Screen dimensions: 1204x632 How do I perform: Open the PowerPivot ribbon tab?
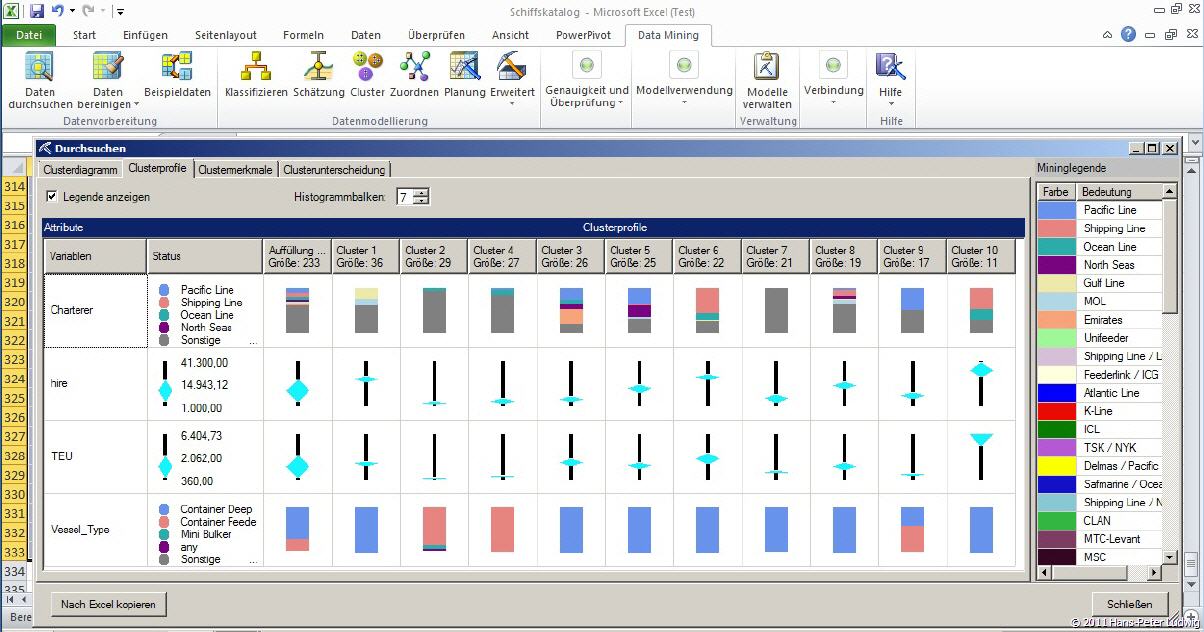pos(584,35)
